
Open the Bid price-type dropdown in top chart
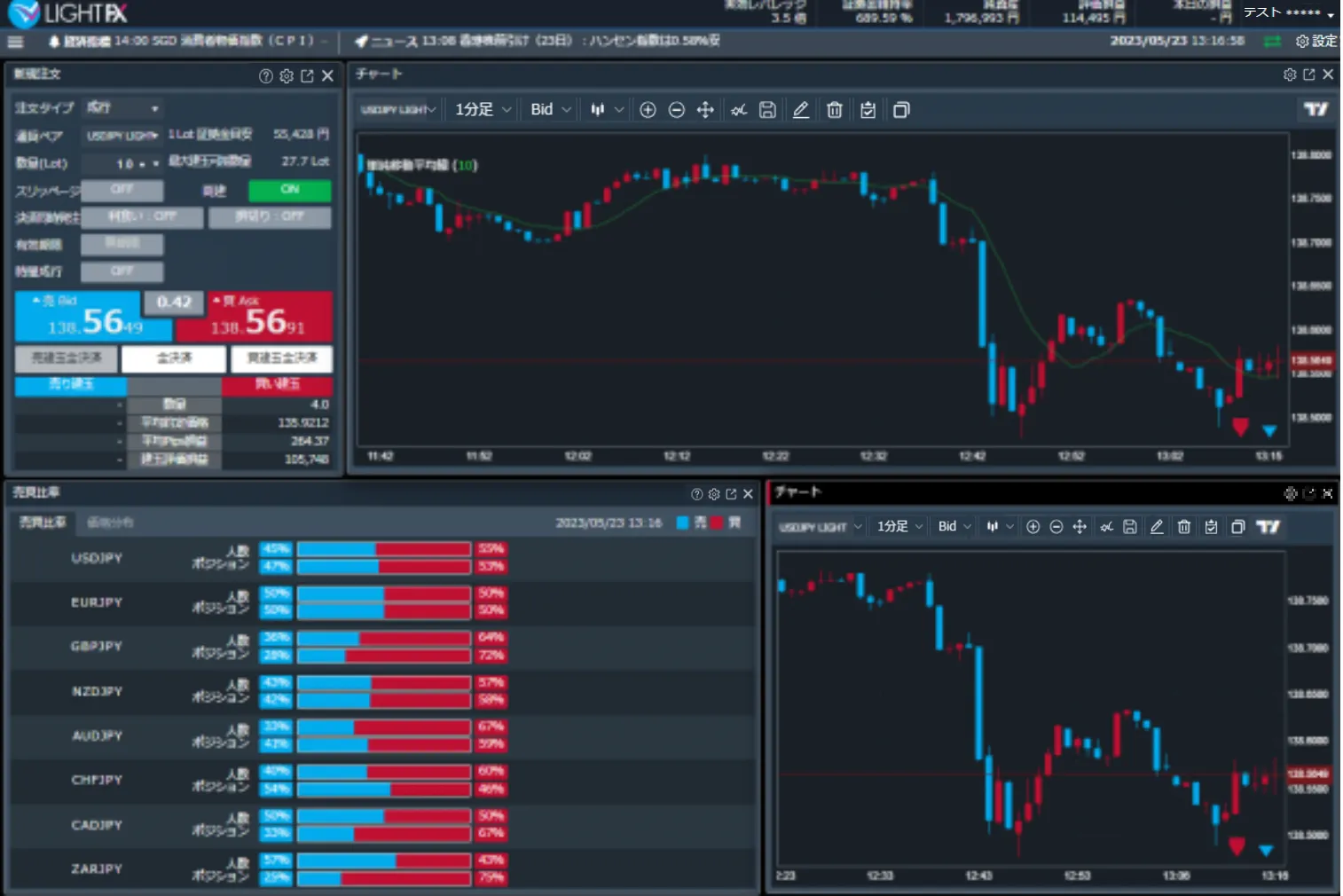click(x=550, y=109)
